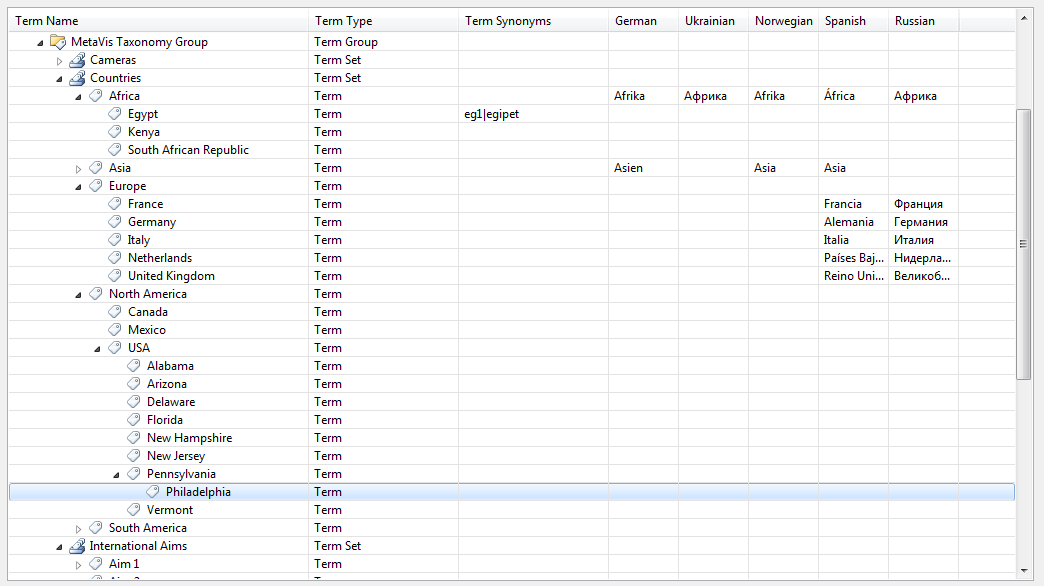Select the Egypt synonyms cell eg1|egipet
Screen dimensions: 1044x586
tap(492, 114)
